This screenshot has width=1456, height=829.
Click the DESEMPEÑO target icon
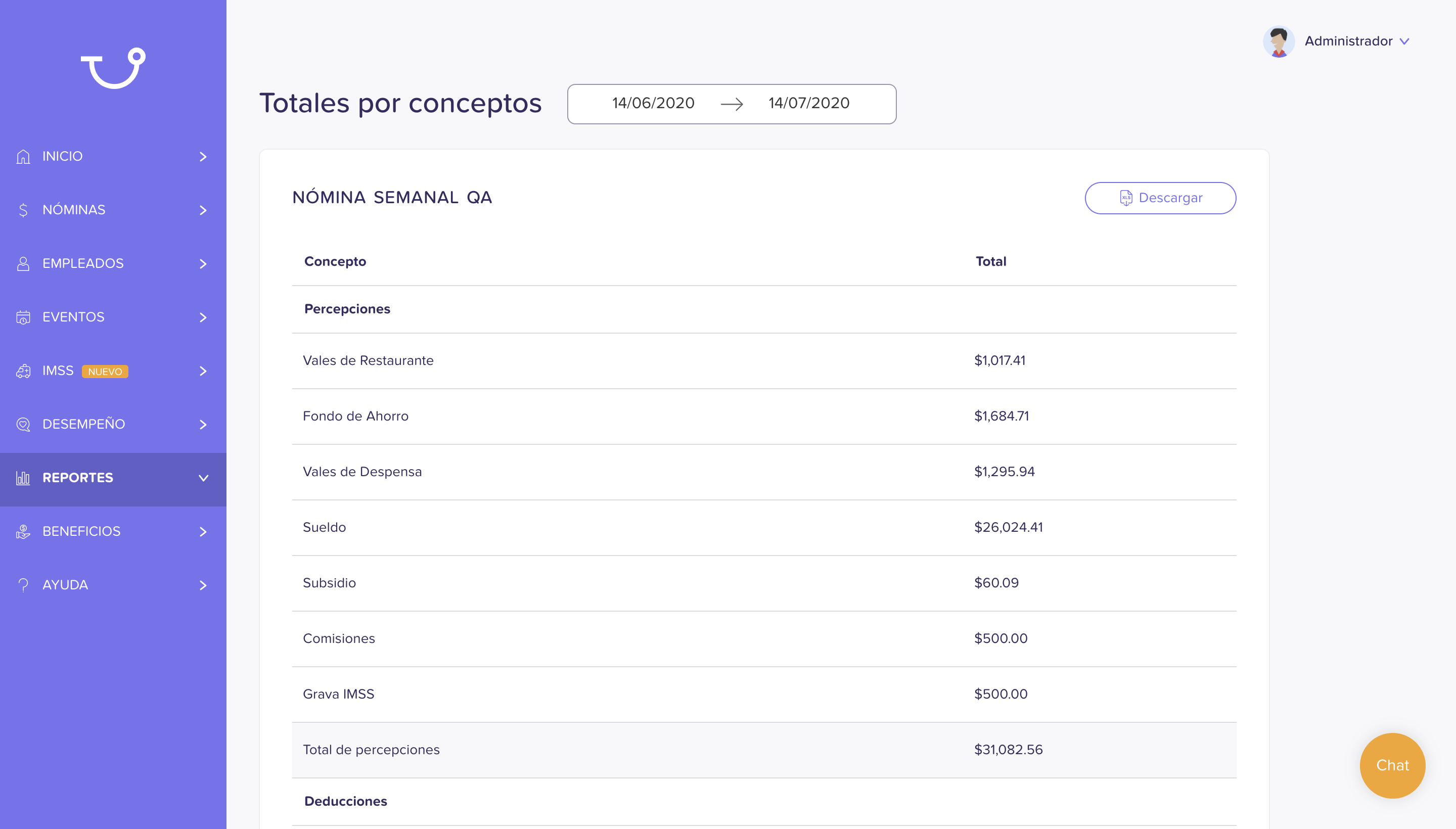[x=23, y=424]
